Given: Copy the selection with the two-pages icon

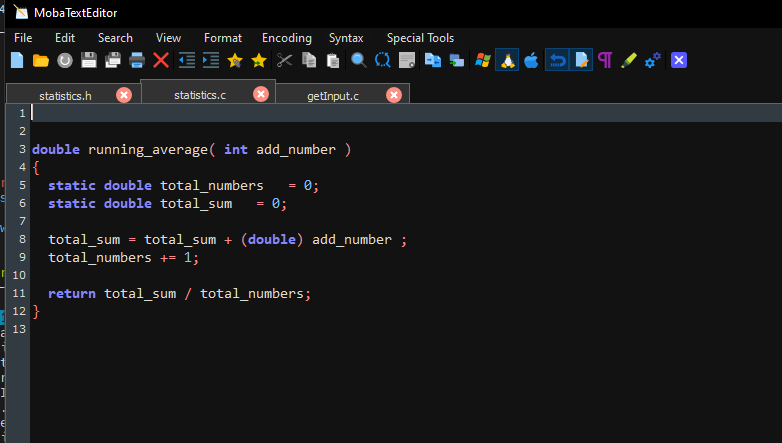Looking at the screenshot, I should click(x=309, y=60).
